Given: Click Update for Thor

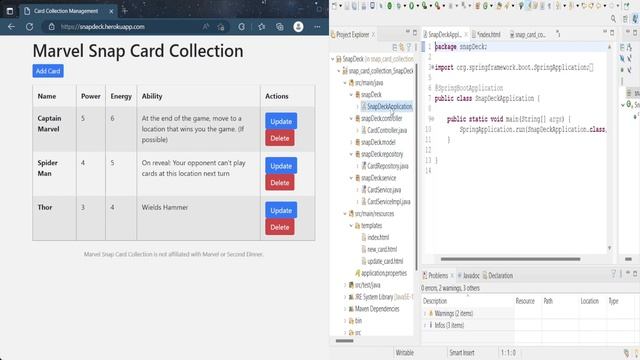Looking at the screenshot, I should 281,210.
